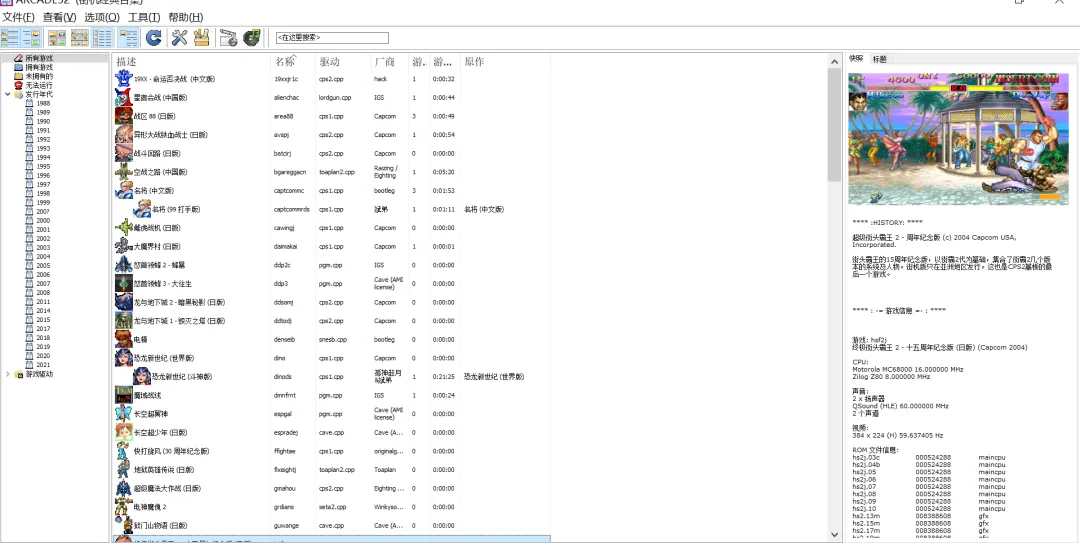Screen dimensions: 1080x543
Task: Click the game icon of the batcirj row
Action: (x=124, y=153)
